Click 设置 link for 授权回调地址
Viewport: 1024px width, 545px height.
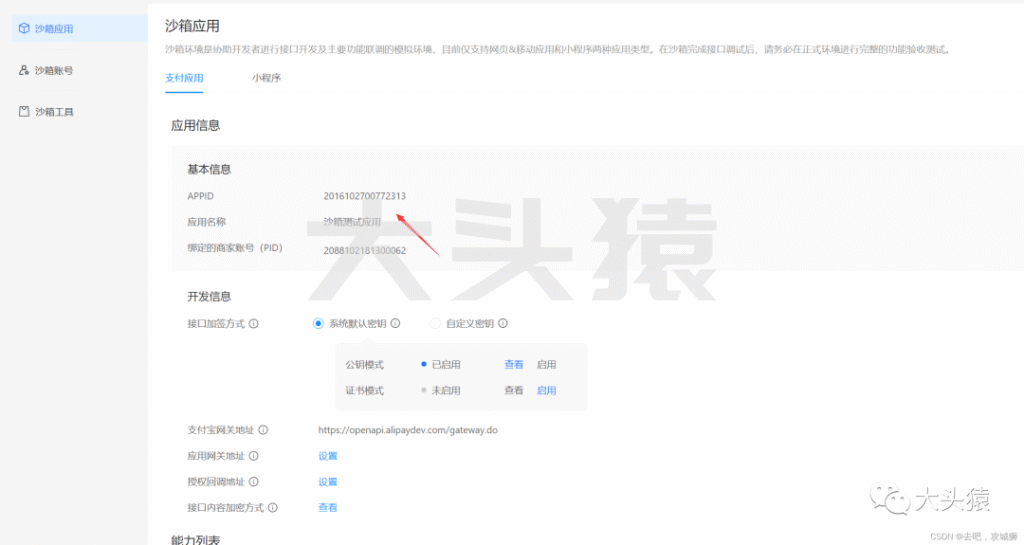(x=328, y=482)
